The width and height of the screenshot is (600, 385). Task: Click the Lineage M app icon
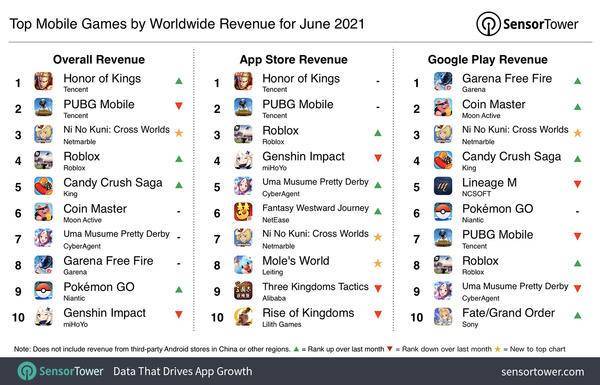[443, 186]
